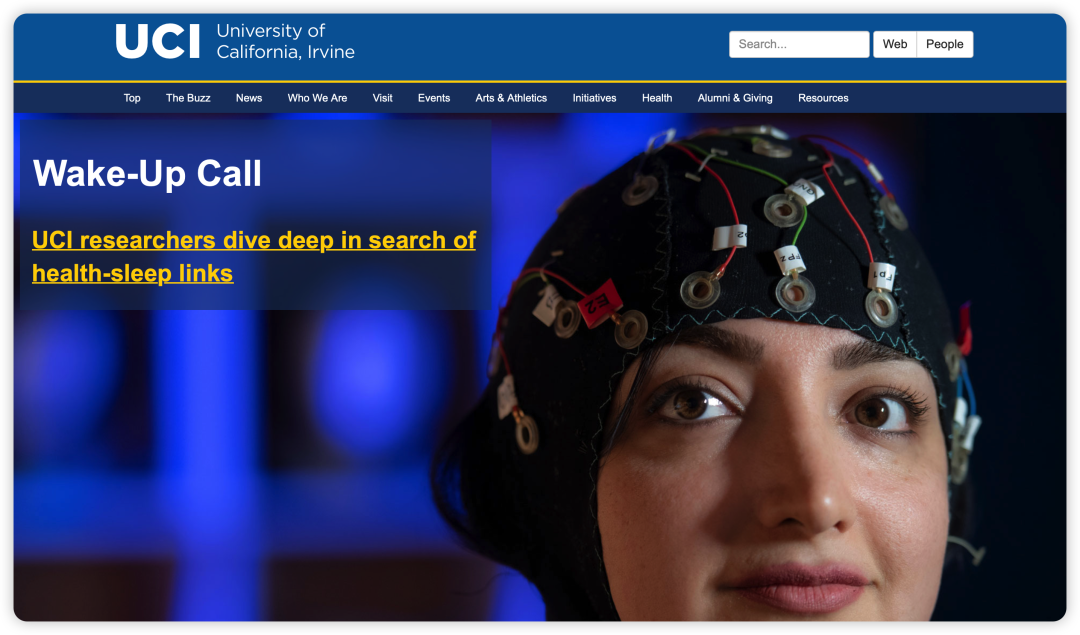Open the Resources navigation item
This screenshot has height=635, width=1080.
[x=823, y=98]
